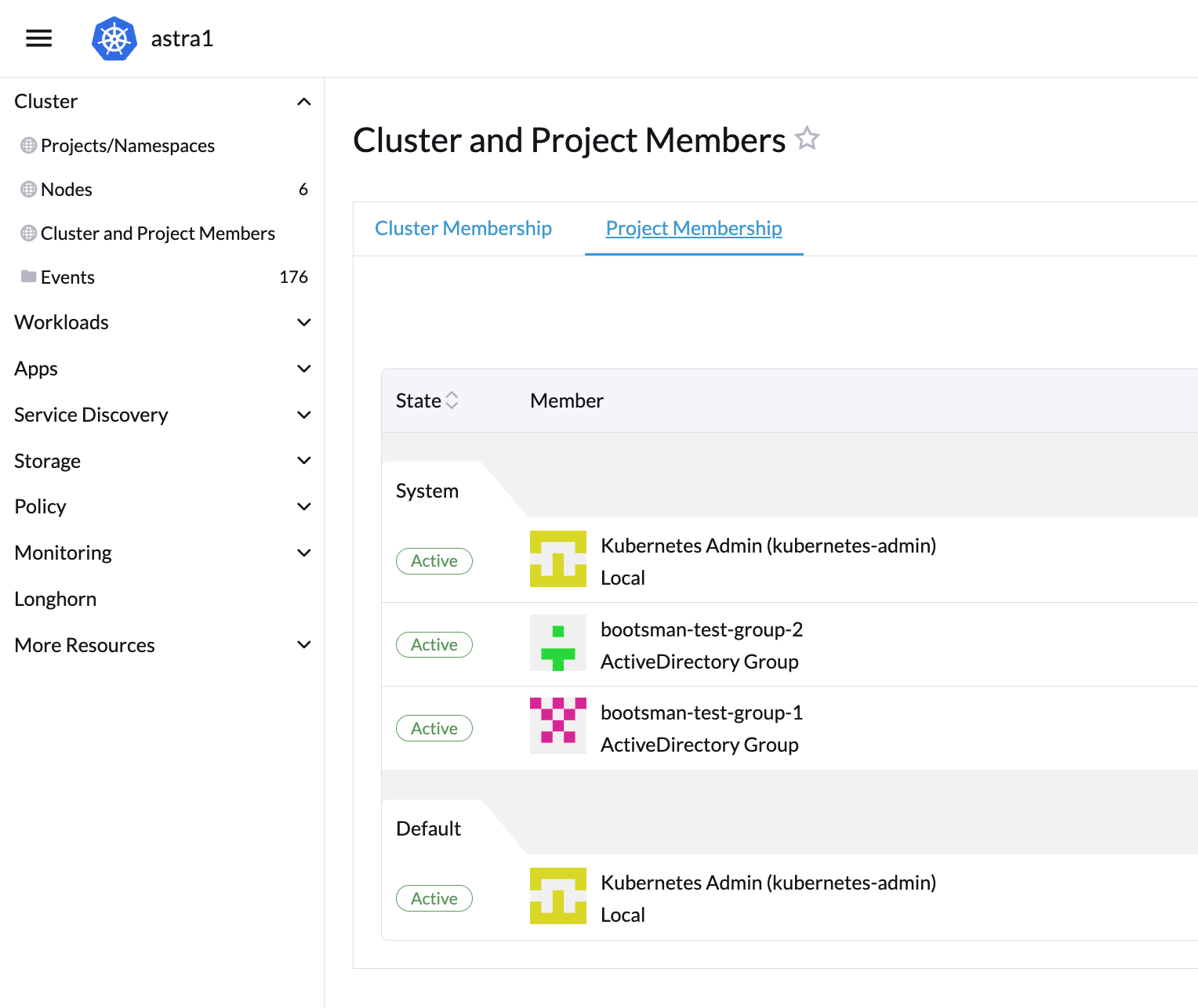Expand the Workloads section
Viewport: 1198px width, 1008px height.
(304, 322)
